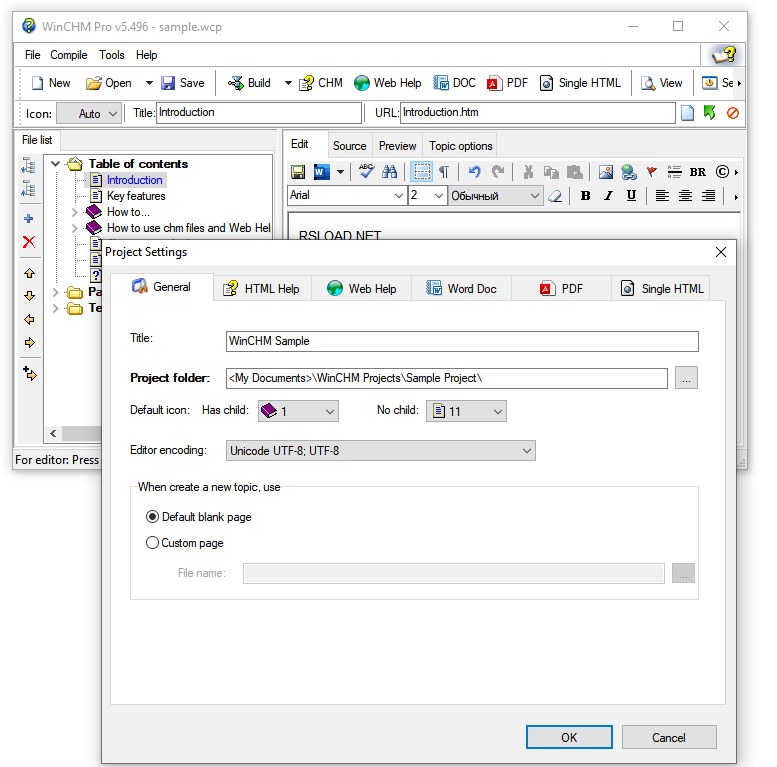
Task: Click the Project folder path field
Action: [x=446, y=378]
